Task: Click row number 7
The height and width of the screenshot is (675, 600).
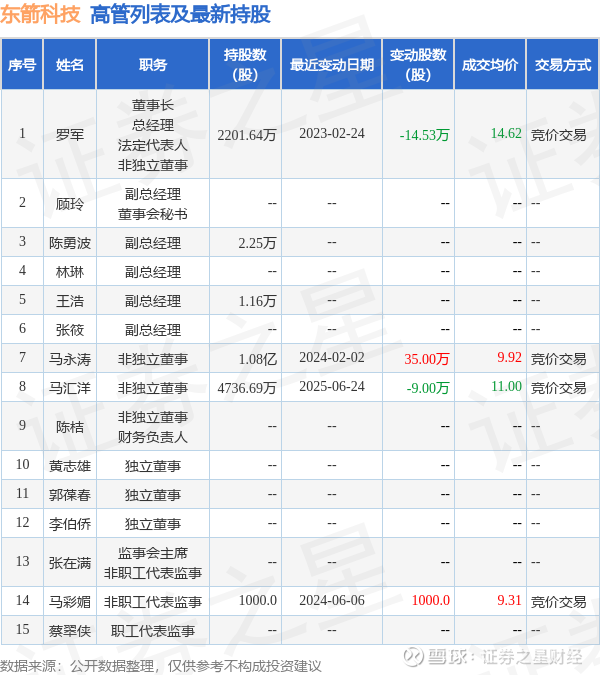Action: pos(22,357)
